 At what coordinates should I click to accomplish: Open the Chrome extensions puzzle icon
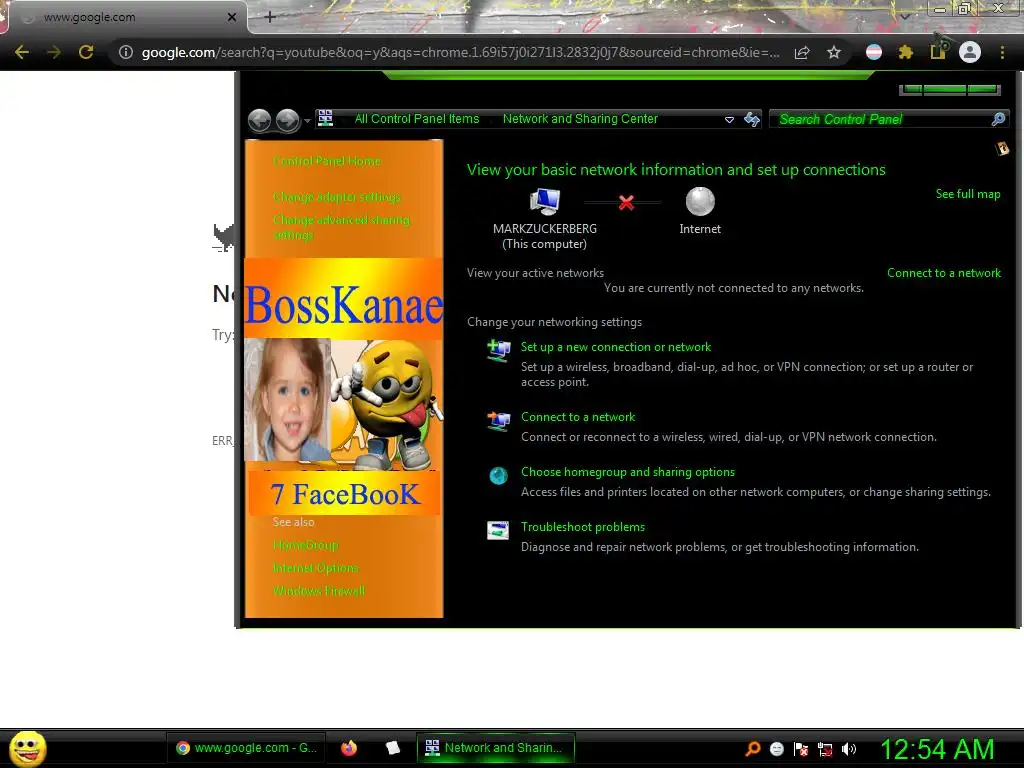[905, 52]
